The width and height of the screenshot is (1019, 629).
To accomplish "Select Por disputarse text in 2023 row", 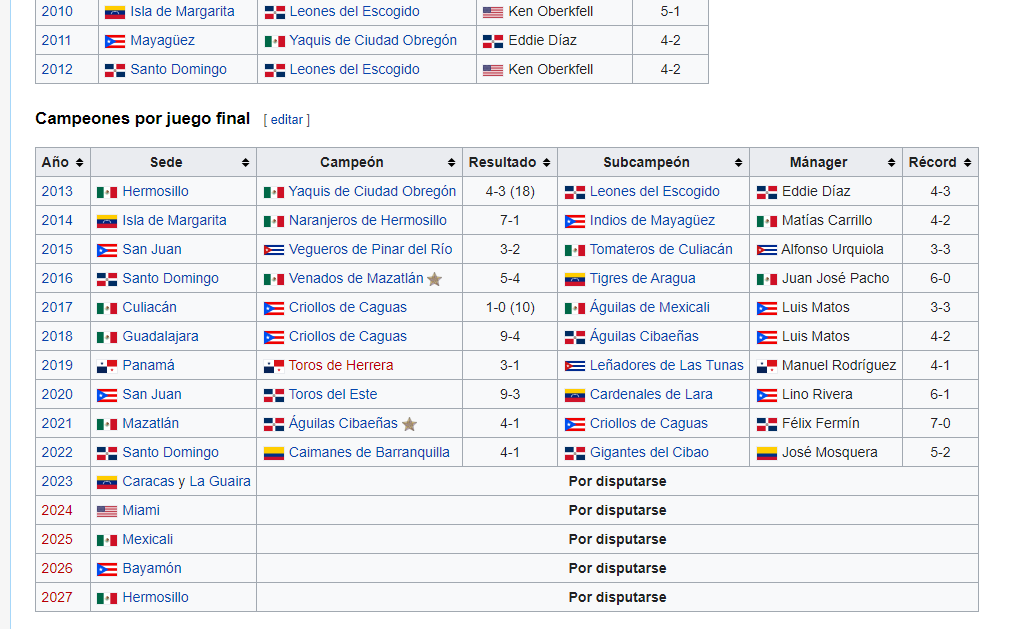I will click(617, 481).
